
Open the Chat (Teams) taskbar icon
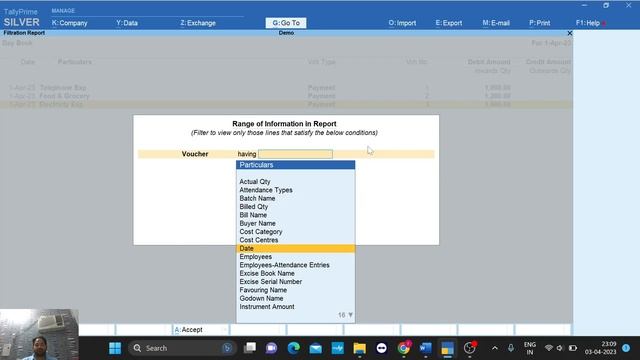(x=271, y=348)
